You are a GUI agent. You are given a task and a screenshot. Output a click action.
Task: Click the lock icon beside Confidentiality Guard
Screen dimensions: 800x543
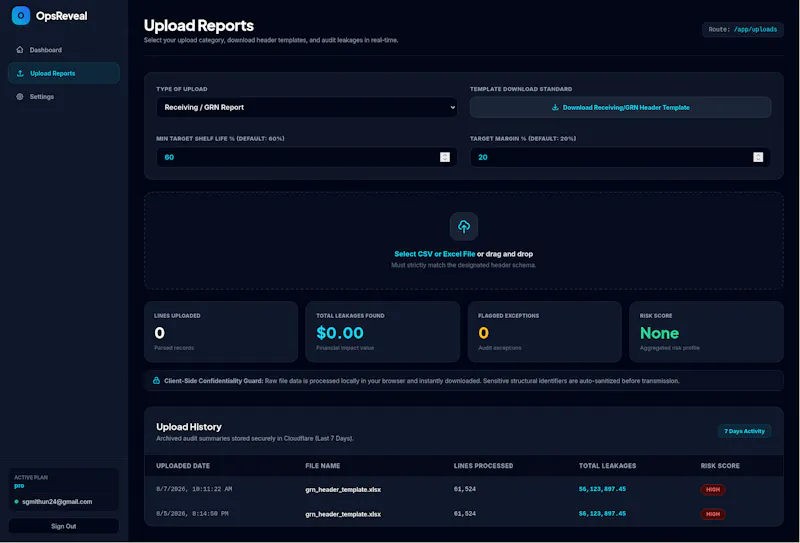click(x=157, y=380)
